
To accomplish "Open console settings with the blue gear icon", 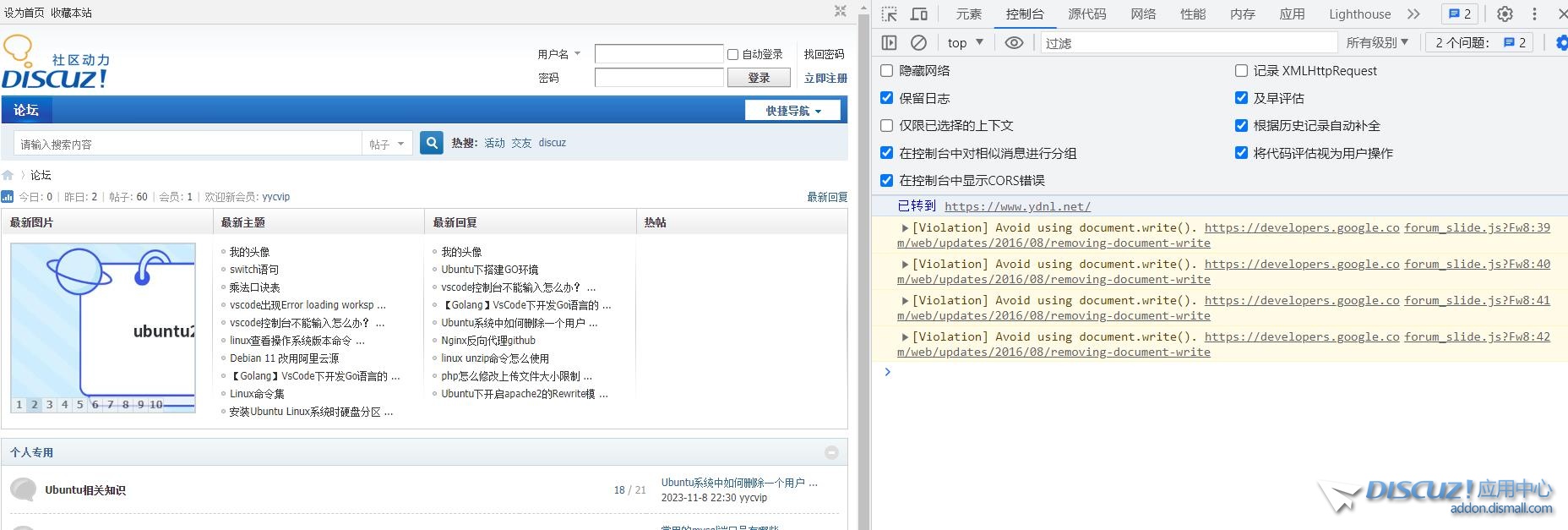I will click(x=1561, y=42).
